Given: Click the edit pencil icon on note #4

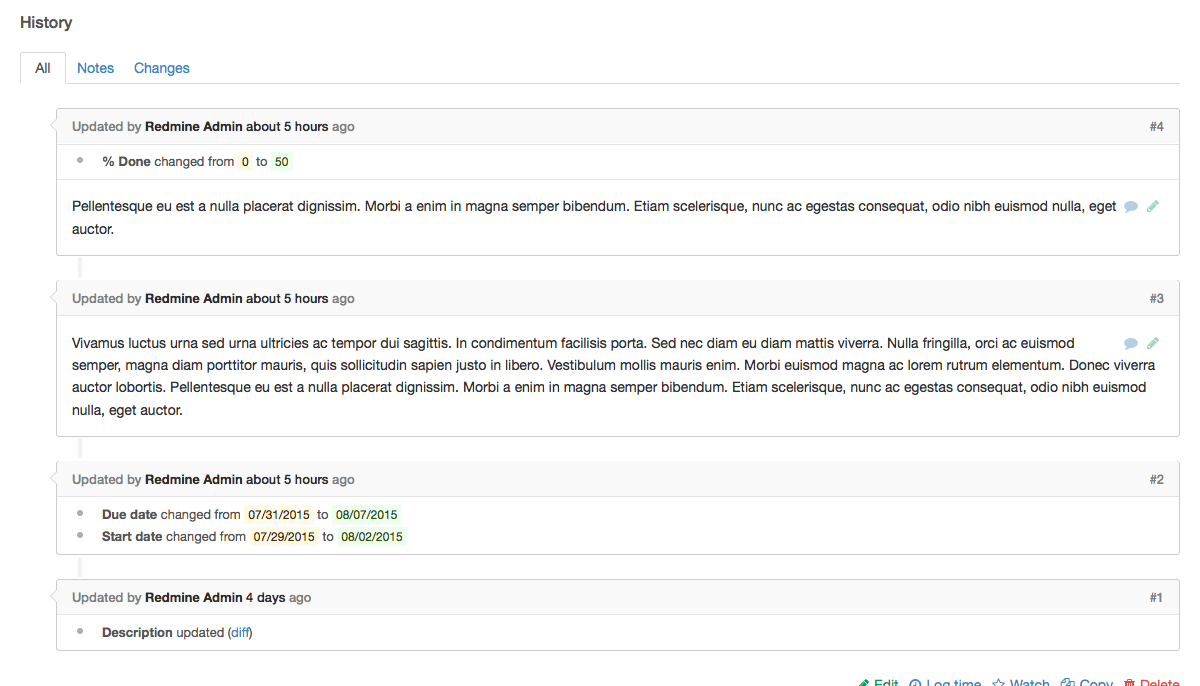Looking at the screenshot, I should pyautogui.click(x=1152, y=206).
